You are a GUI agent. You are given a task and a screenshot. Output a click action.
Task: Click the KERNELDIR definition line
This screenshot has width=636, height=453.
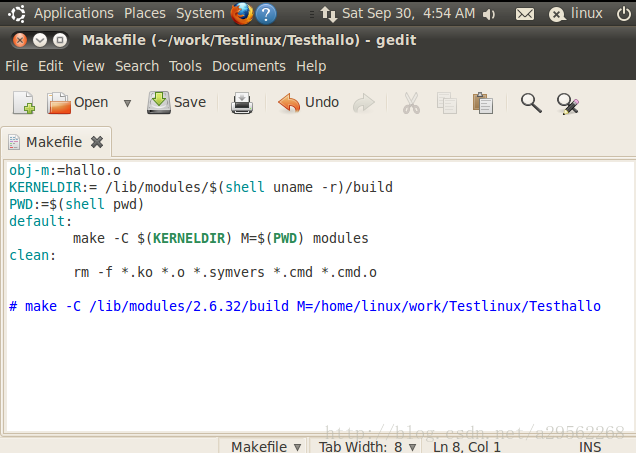click(201, 187)
